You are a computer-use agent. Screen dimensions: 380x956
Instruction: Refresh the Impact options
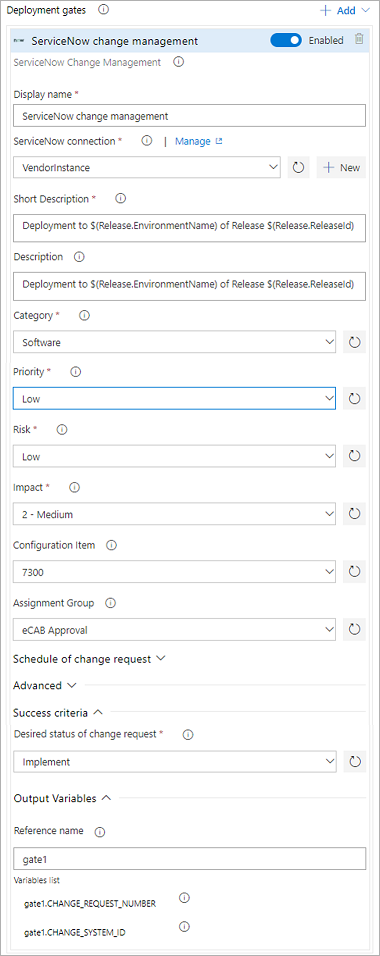point(354,514)
